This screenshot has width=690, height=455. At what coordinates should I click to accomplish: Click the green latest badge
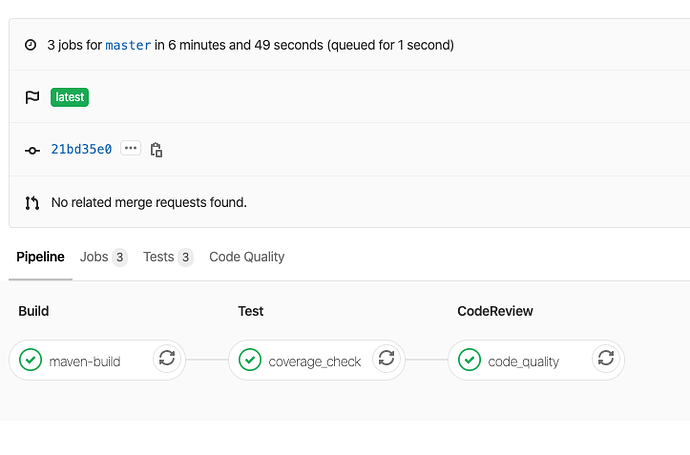point(69,97)
